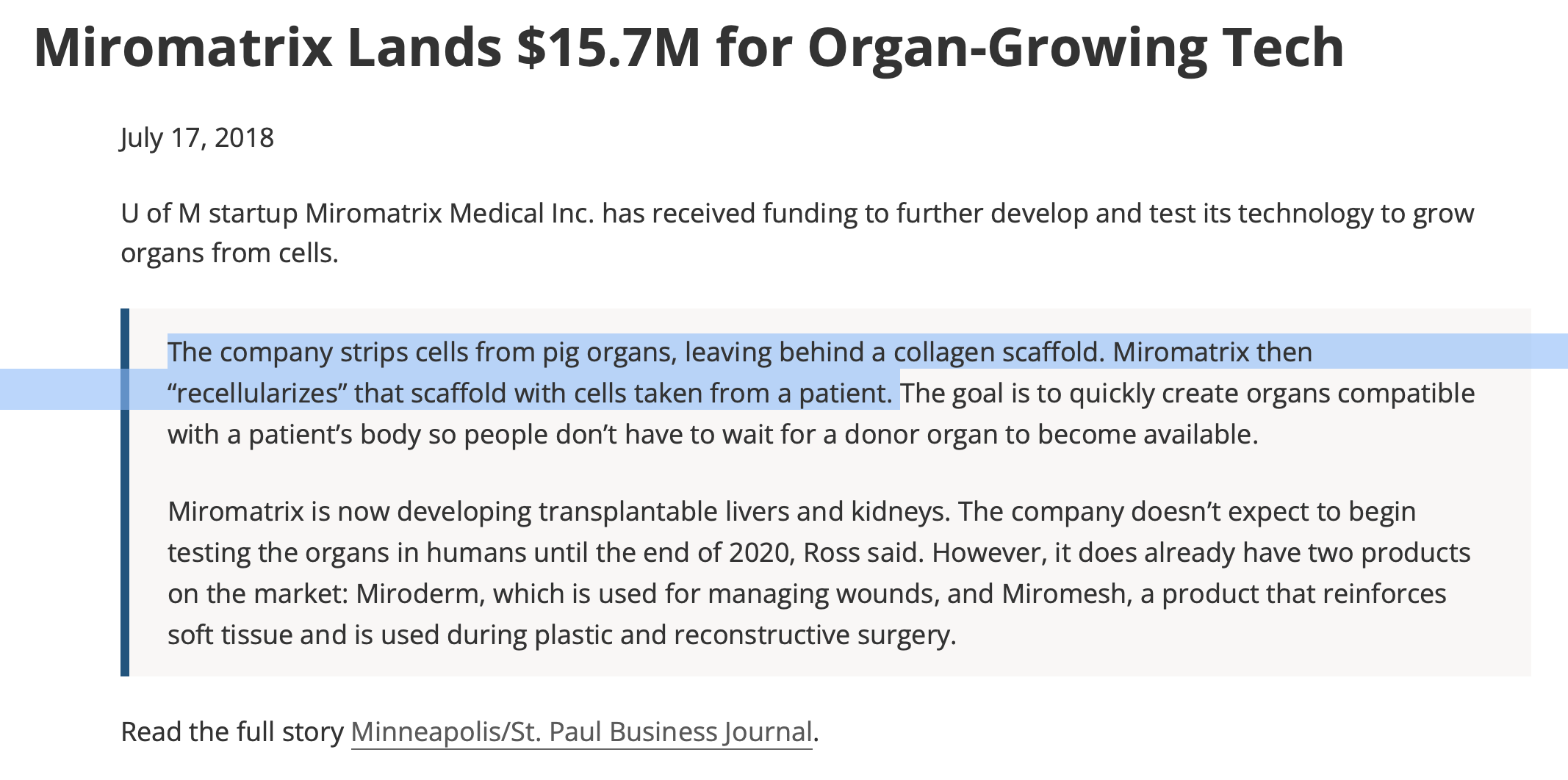The height and width of the screenshot is (780, 1568).
Task: Click "Ross said" in the quote
Action: (861, 552)
